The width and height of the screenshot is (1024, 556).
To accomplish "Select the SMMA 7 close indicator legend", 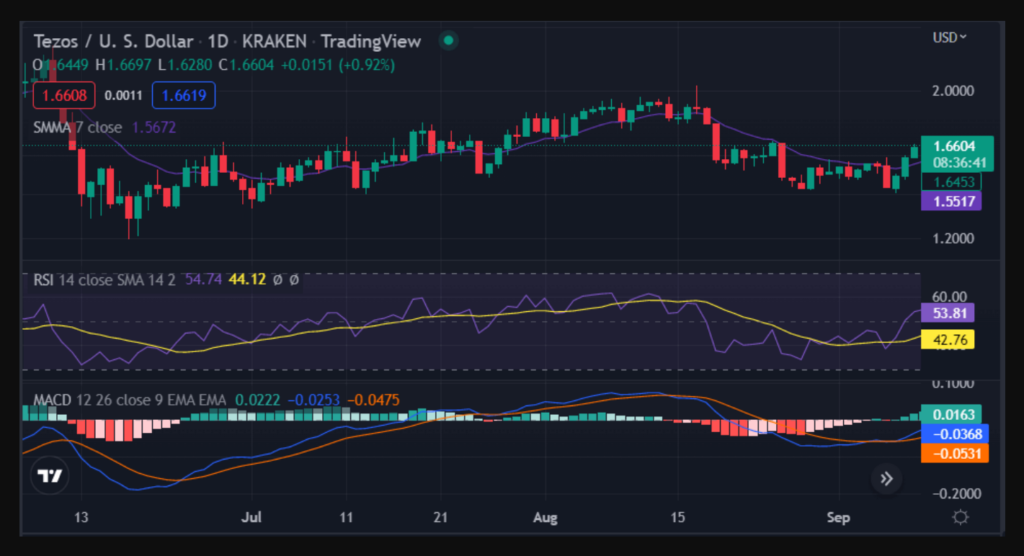I will [78, 127].
